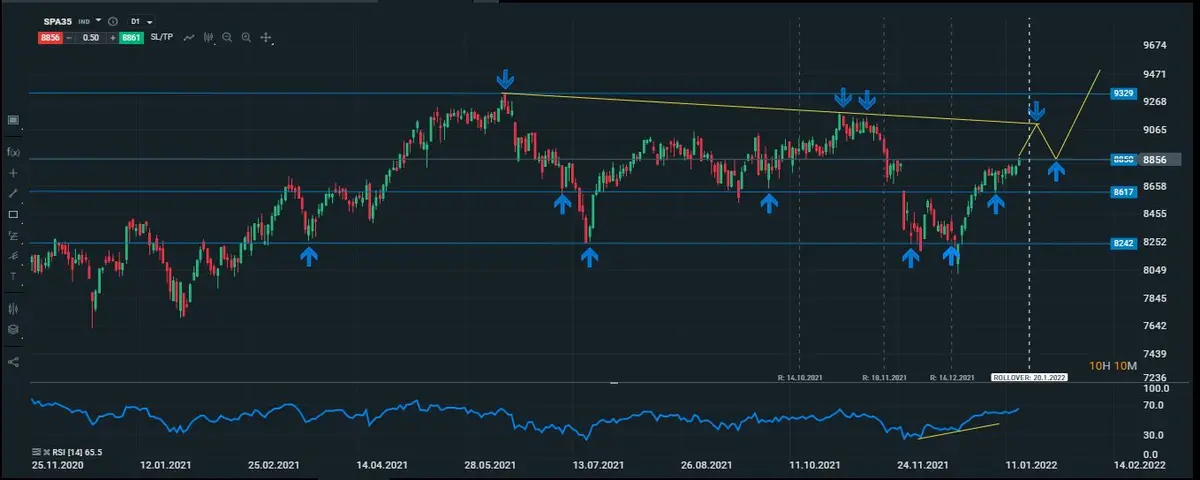Select the rectangle shape tool

click(14, 214)
